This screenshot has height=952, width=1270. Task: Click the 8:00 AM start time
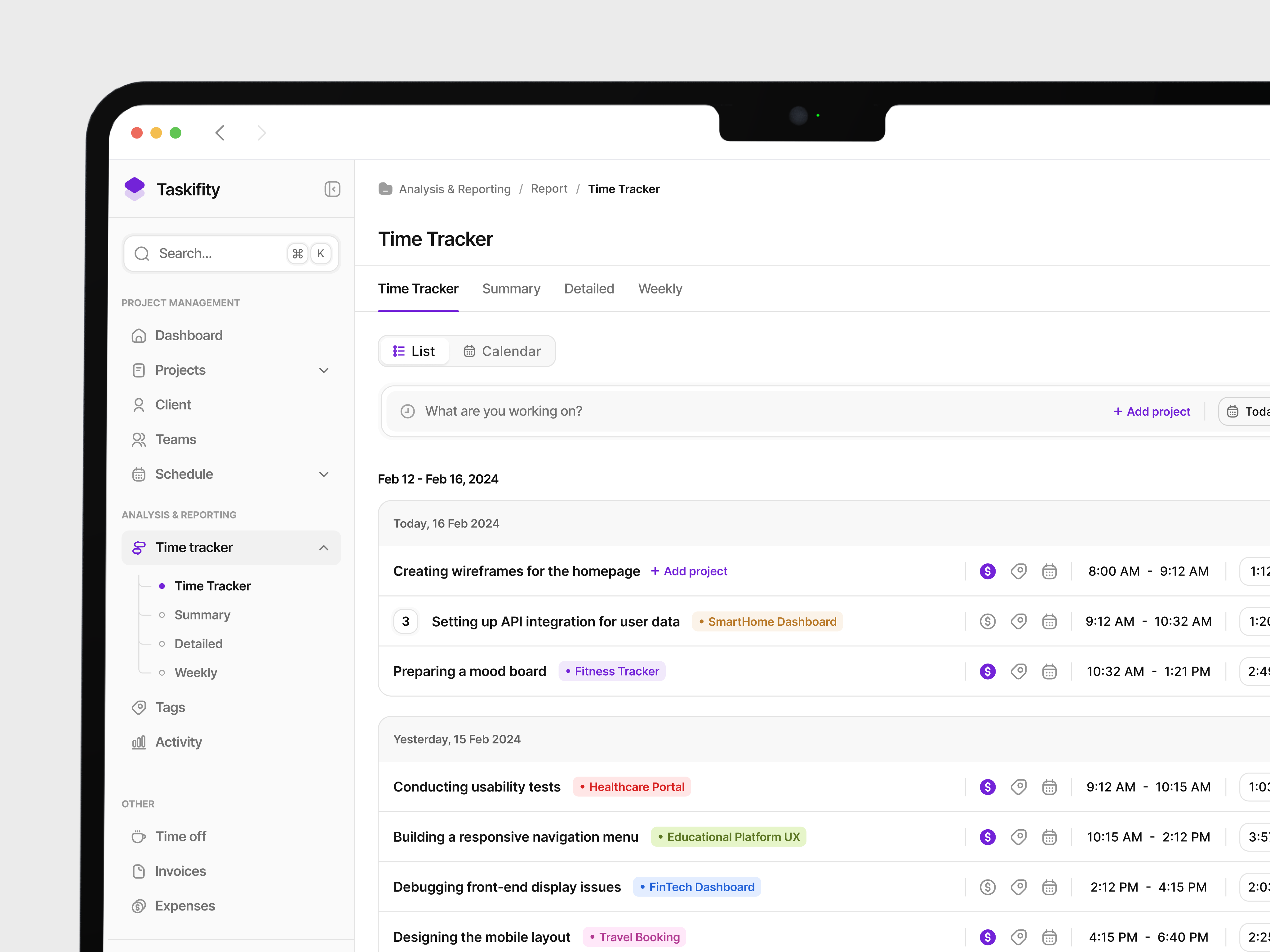pyautogui.click(x=1114, y=571)
